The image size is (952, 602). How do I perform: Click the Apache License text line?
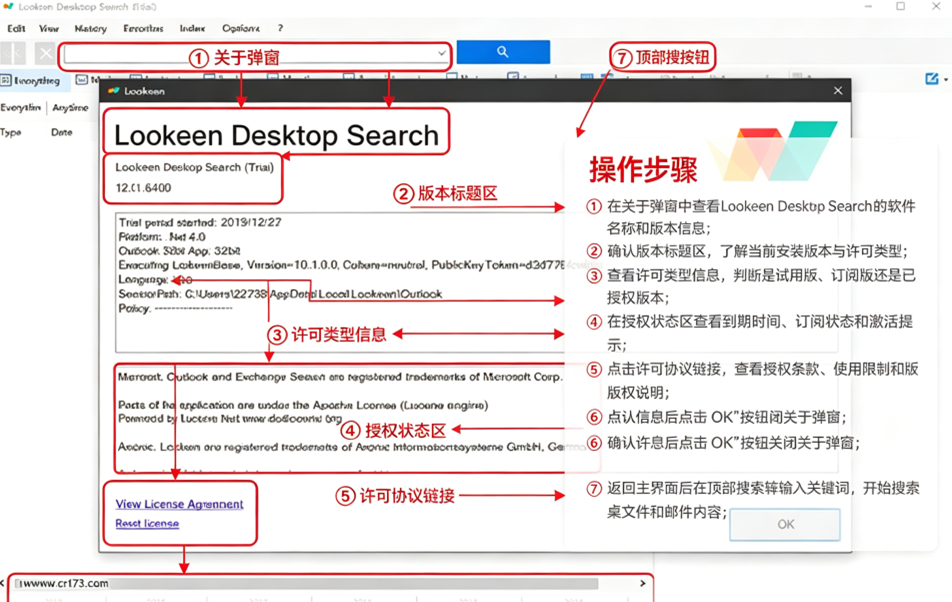pos(303,405)
